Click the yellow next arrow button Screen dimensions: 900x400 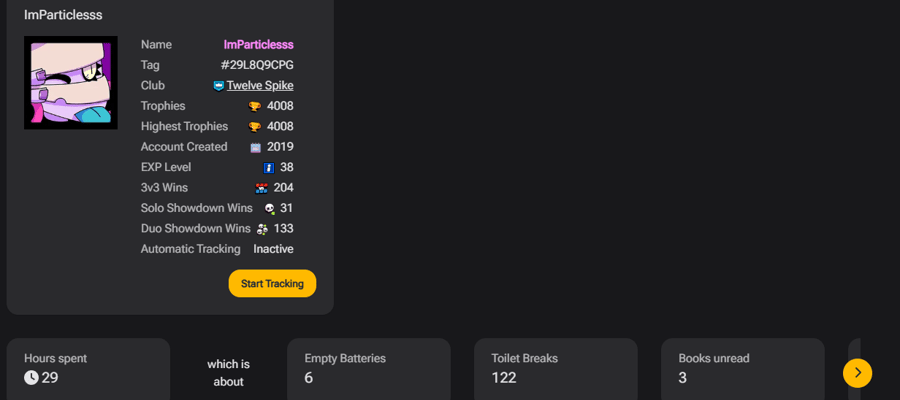point(858,373)
